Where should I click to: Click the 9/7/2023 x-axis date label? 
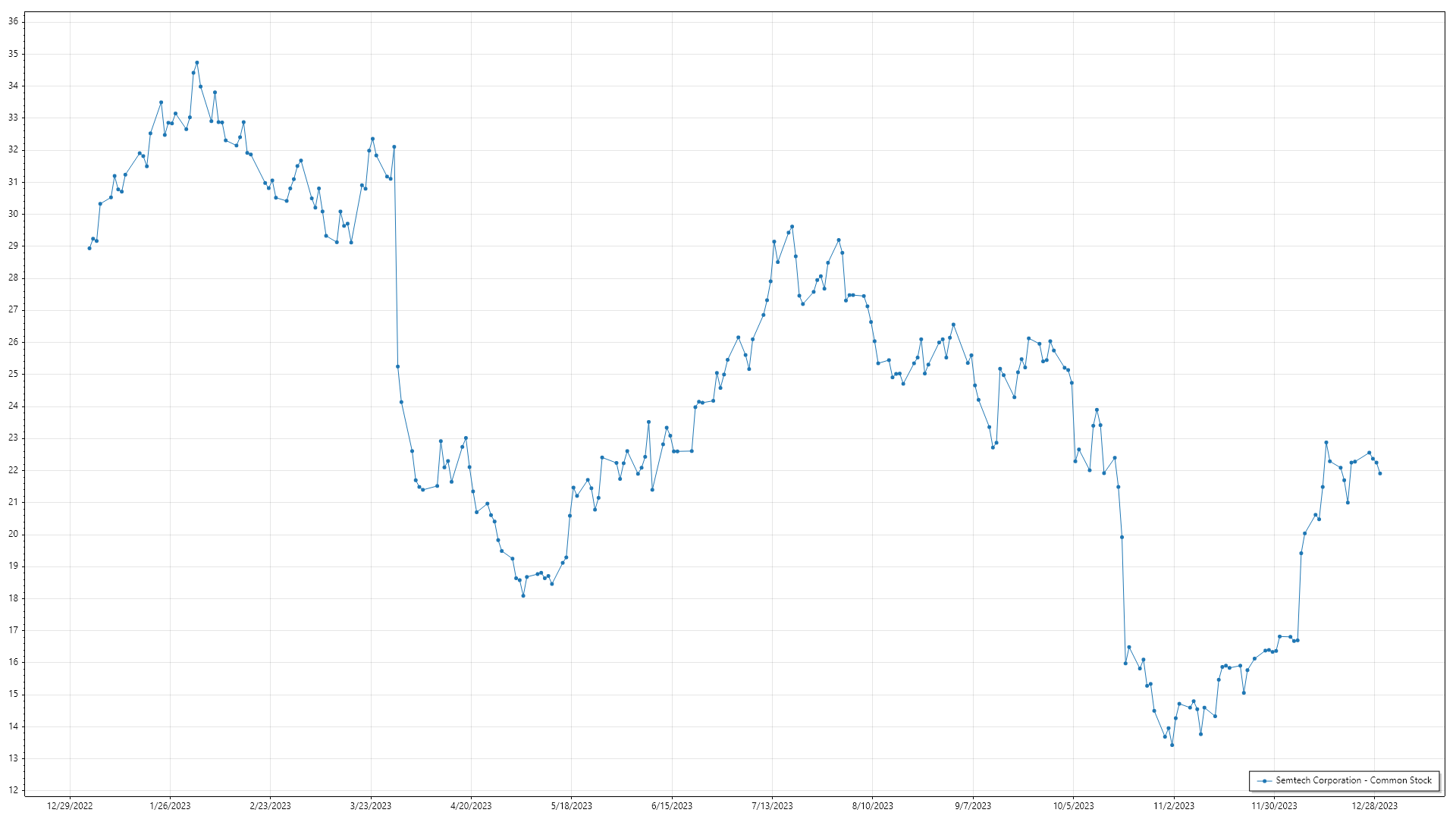click(x=973, y=806)
